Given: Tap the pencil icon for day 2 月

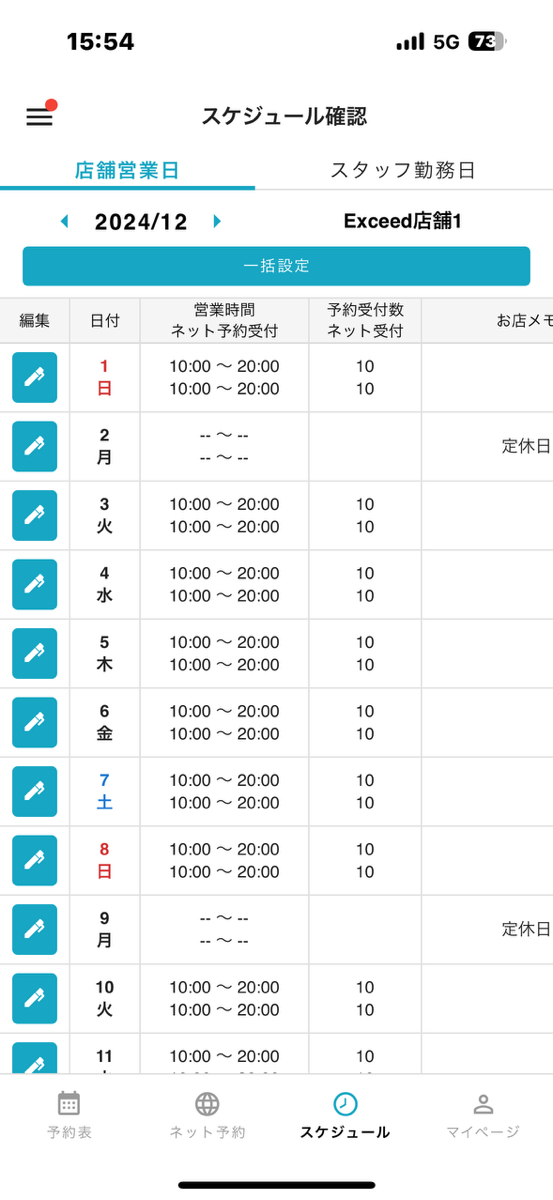Looking at the screenshot, I should pyautogui.click(x=34, y=446).
